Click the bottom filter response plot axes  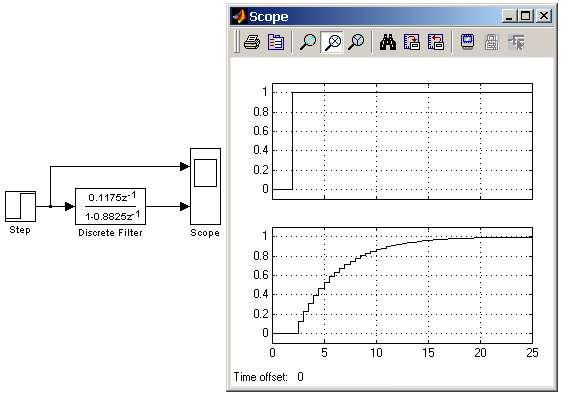tap(402, 285)
